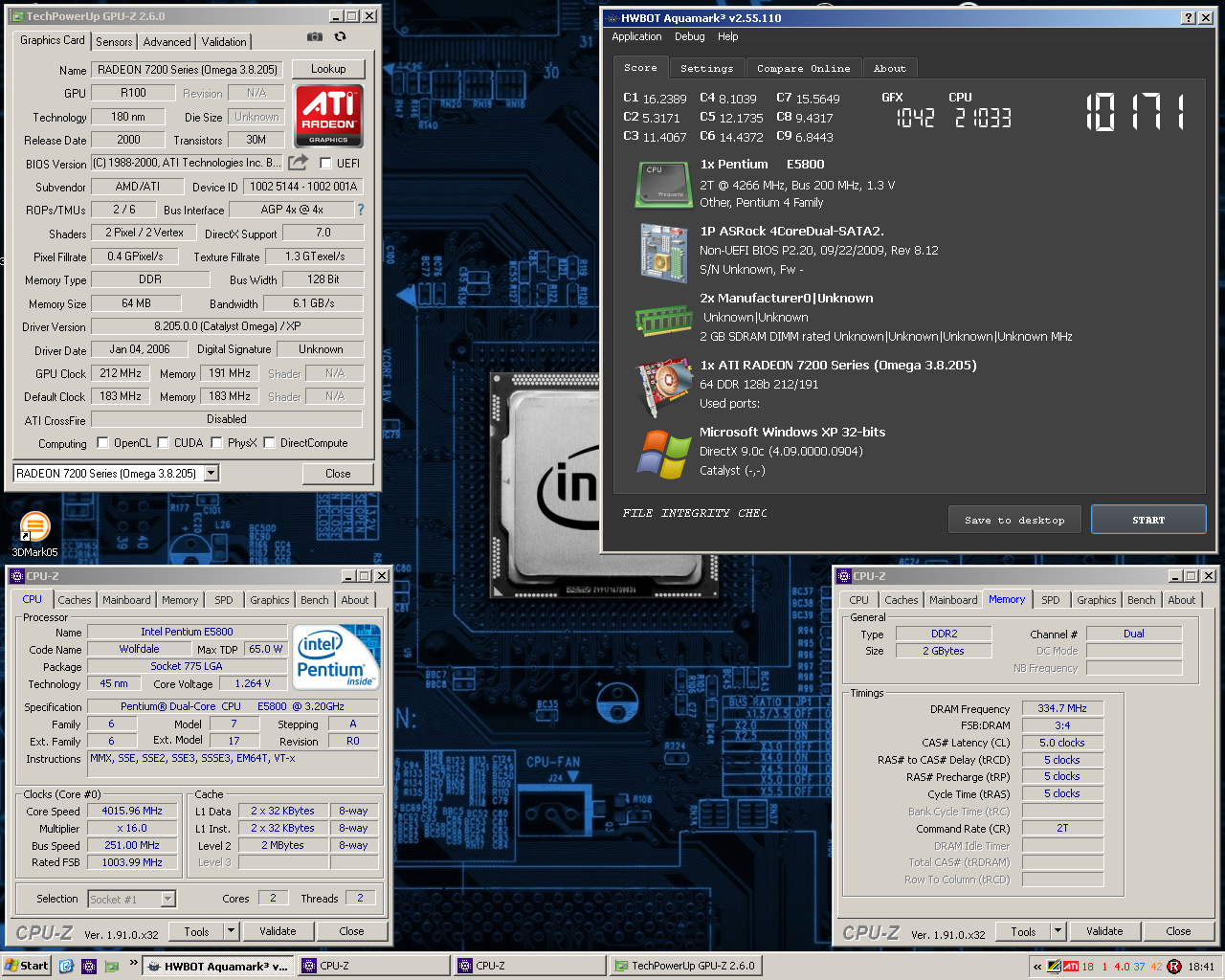The image size is (1225, 980).
Task: Open the Mainboard tab in left CPU-Z
Action: pyautogui.click(x=126, y=600)
